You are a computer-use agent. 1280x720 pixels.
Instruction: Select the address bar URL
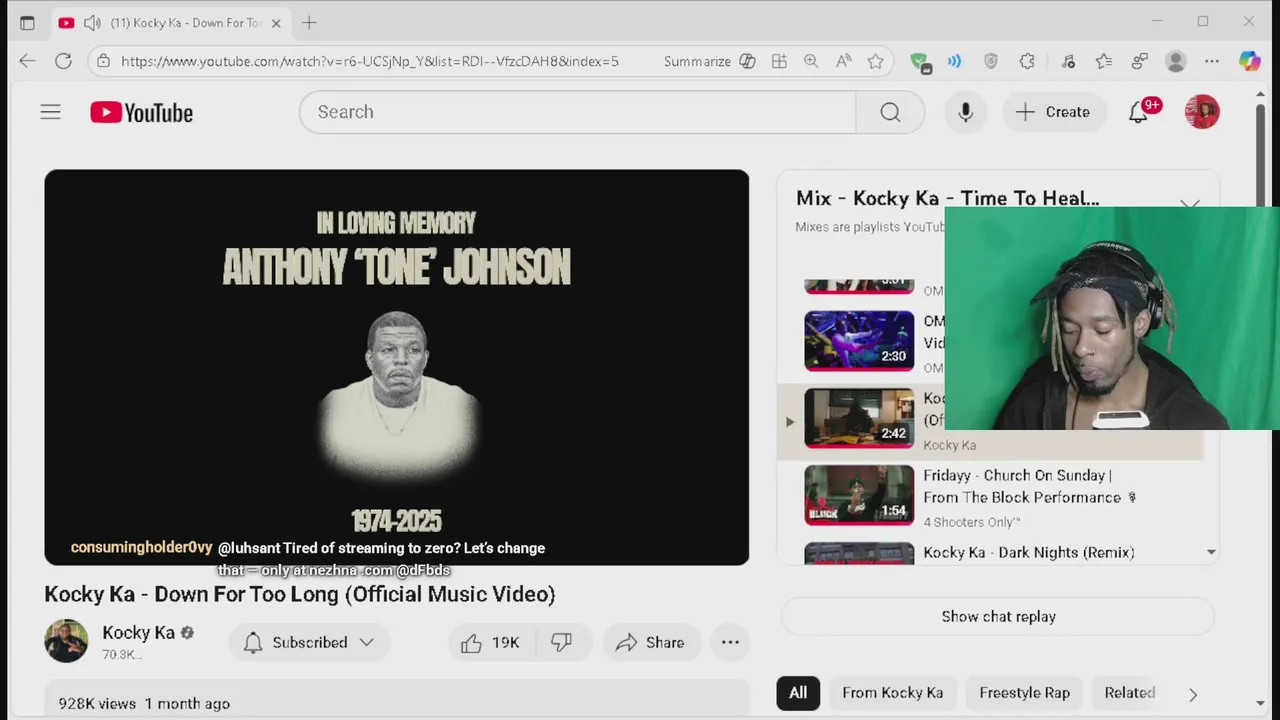click(370, 61)
